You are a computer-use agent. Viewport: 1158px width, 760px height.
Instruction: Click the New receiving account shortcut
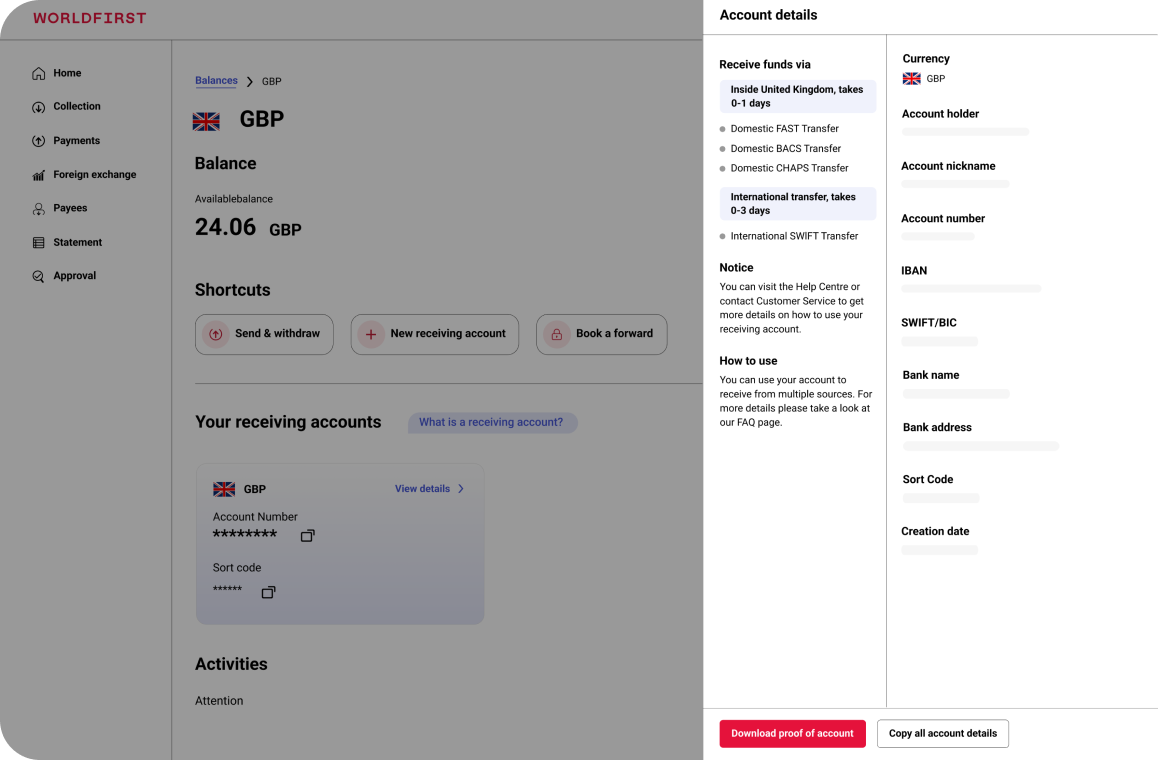[434, 334]
